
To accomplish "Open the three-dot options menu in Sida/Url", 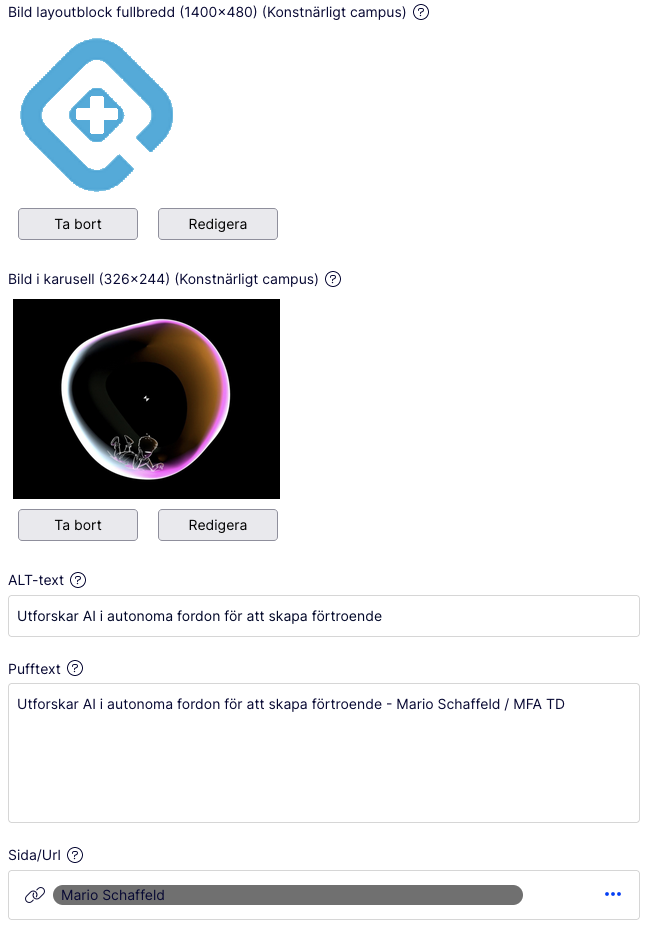I will coord(613,894).
